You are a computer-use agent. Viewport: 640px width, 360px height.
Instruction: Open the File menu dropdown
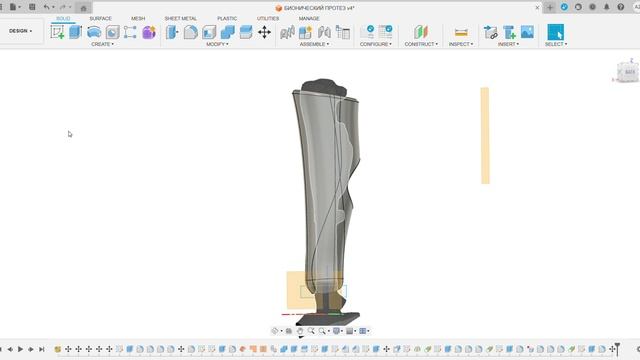15,7
